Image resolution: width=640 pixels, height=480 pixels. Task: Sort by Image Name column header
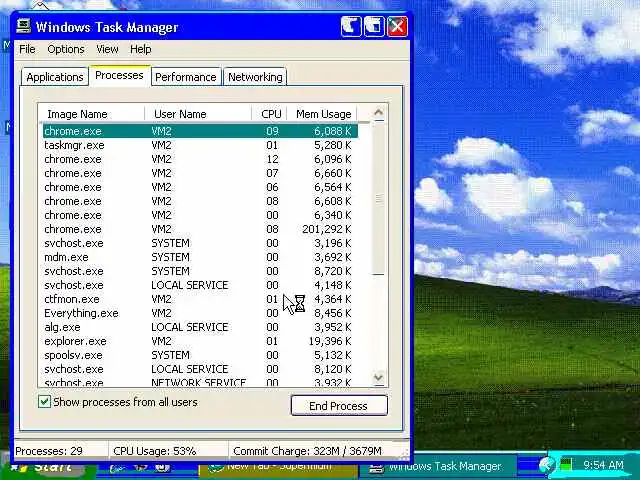pyautogui.click(x=92, y=114)
